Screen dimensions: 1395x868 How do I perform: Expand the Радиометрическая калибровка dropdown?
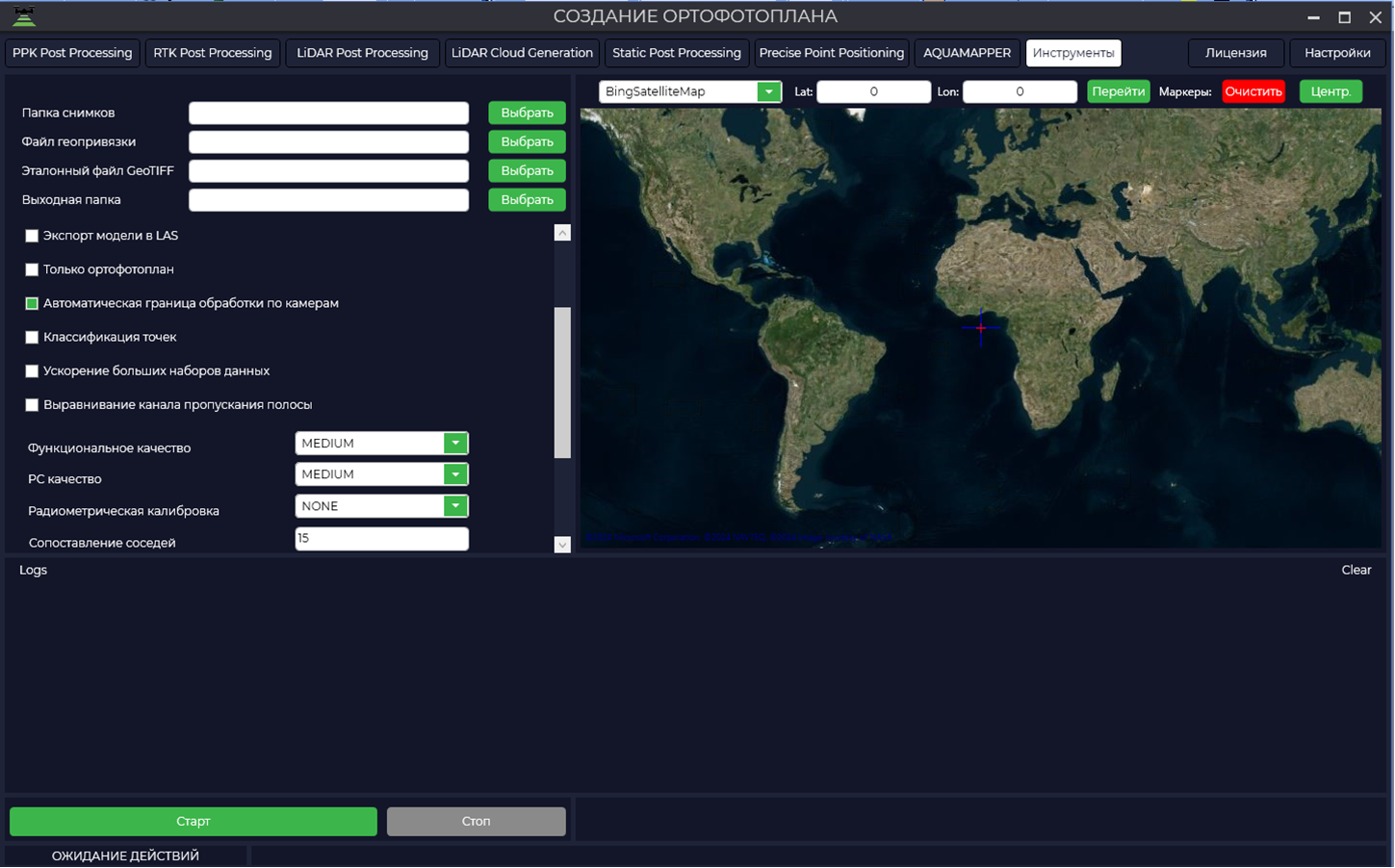pyautogui.click(x=455, y=506)
